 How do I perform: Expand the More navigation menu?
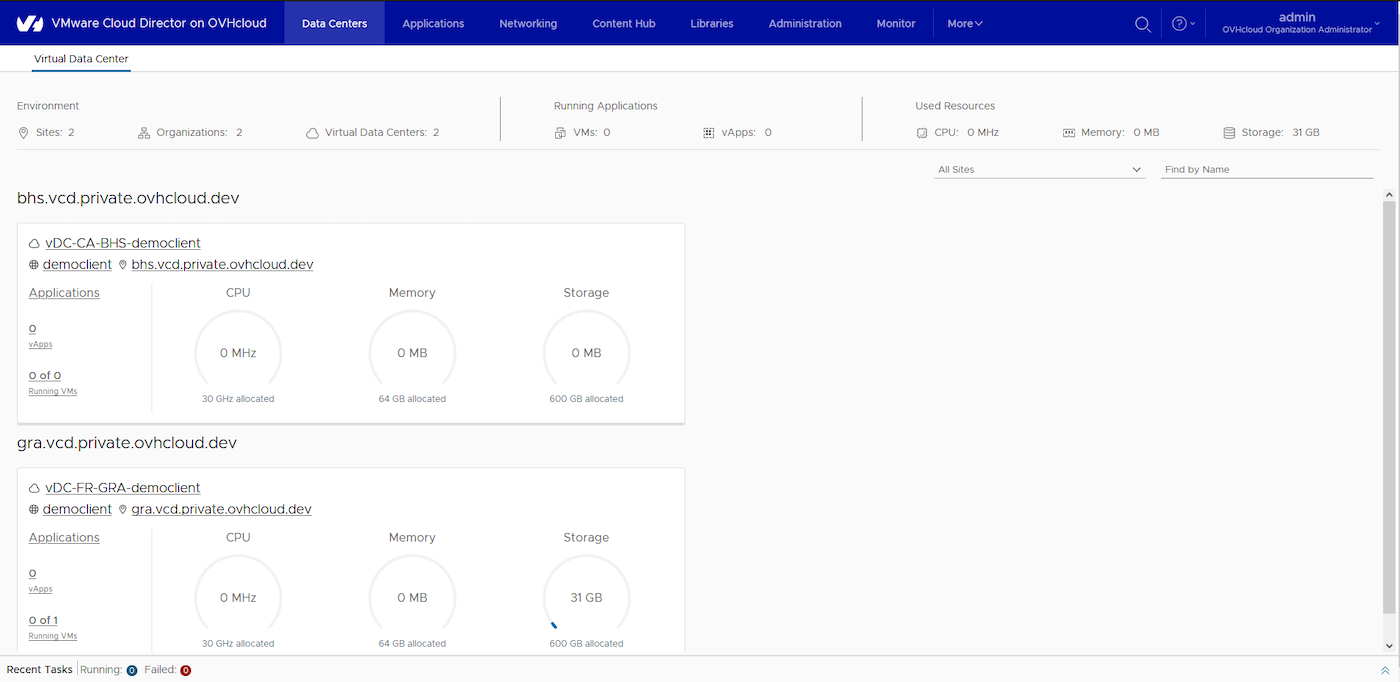(964, 24)
